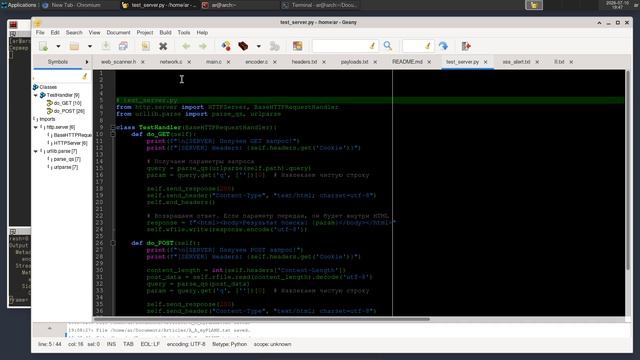The height and width of the screenshot is (360, 640).
Task: Select urlparse [7] in symbol tree
Action: coord(66,167)
